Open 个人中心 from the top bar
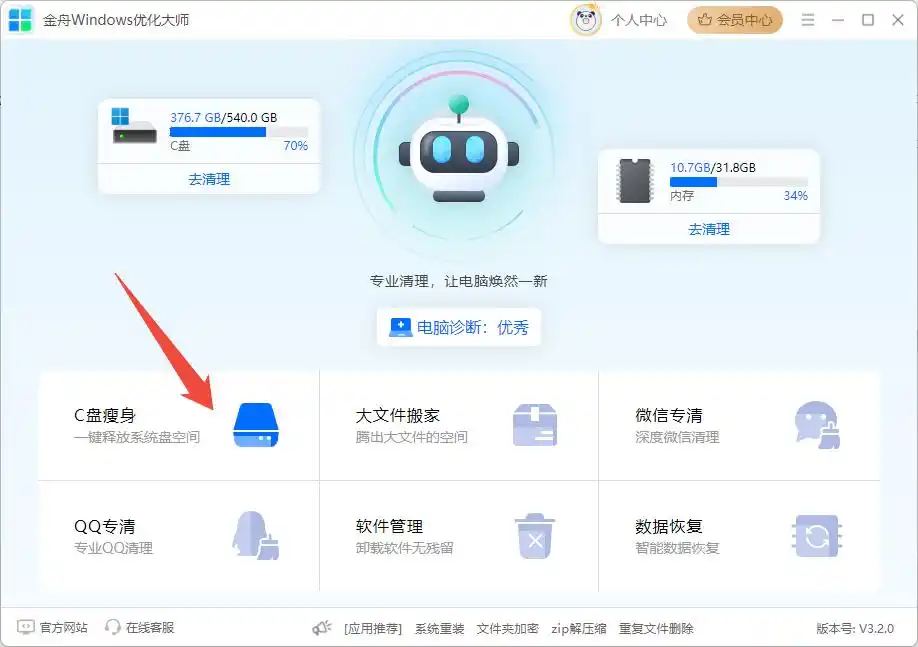Viewport: 918px width, 647px height. [638, 19]
